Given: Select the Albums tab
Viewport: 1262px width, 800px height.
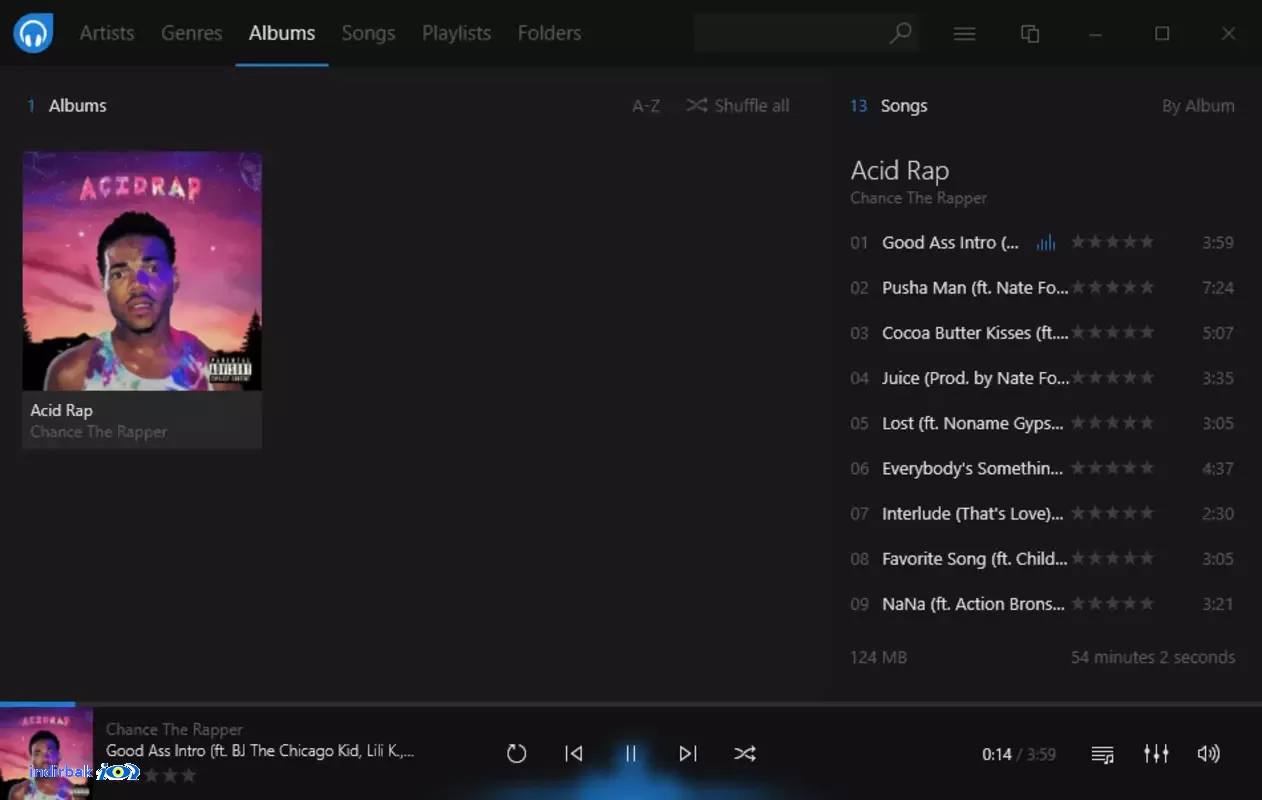Looking at the screenshot, I should (282, 33).
